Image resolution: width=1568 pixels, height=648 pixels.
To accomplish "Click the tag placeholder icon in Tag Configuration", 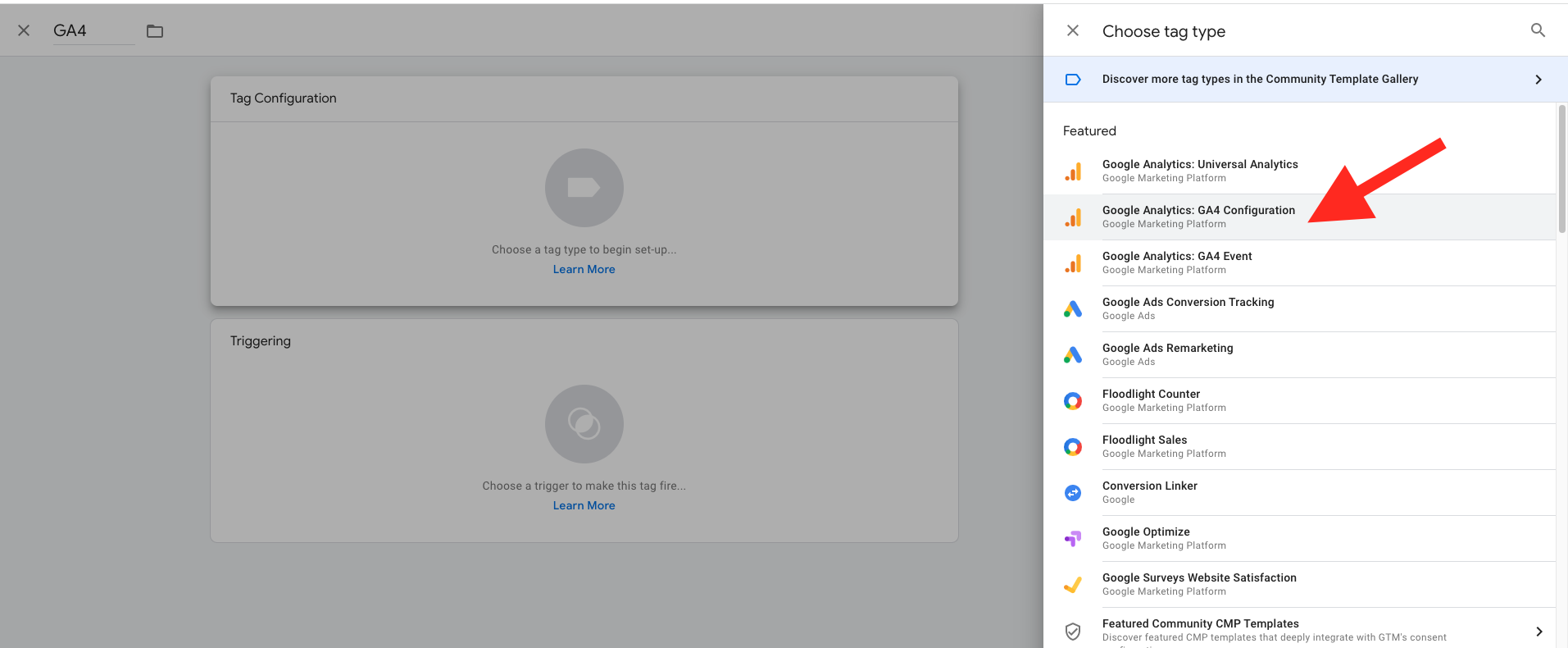I will click(x=584, y=188).
